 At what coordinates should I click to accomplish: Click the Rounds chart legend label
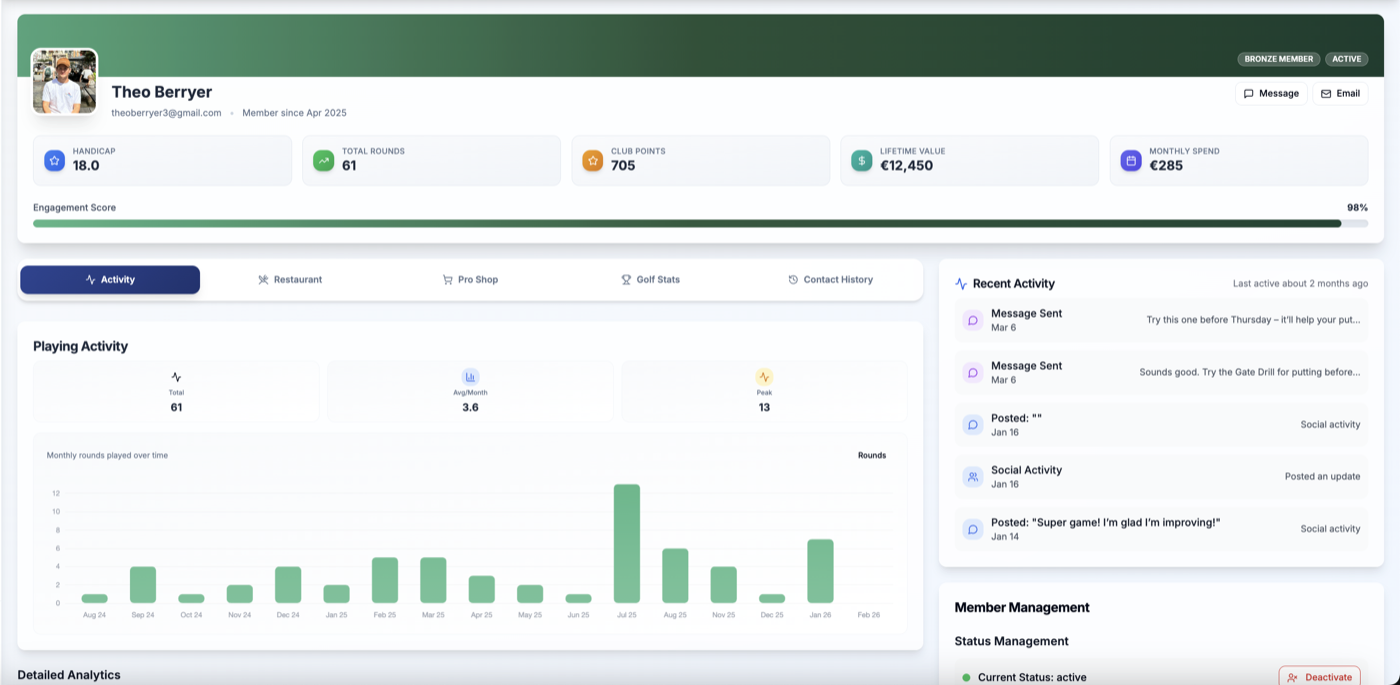coord(872,455)
